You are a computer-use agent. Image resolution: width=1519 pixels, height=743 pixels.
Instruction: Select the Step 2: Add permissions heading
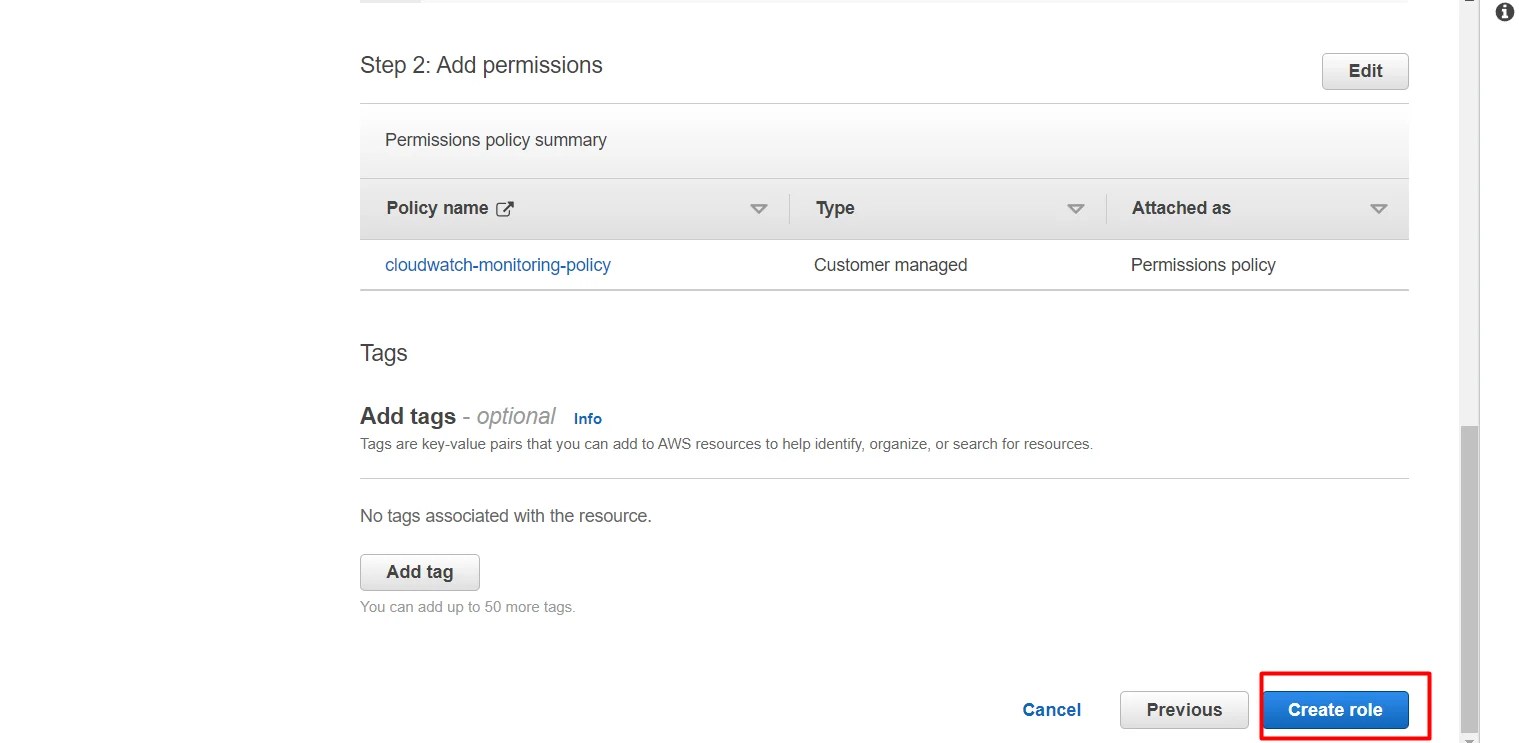481,65
